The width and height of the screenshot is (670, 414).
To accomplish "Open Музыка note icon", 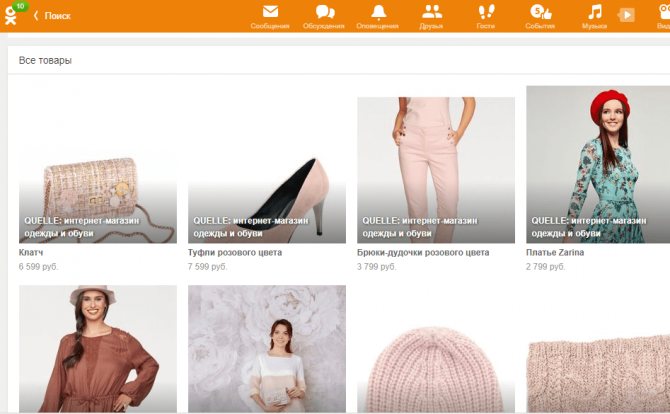I will (594, 12).
